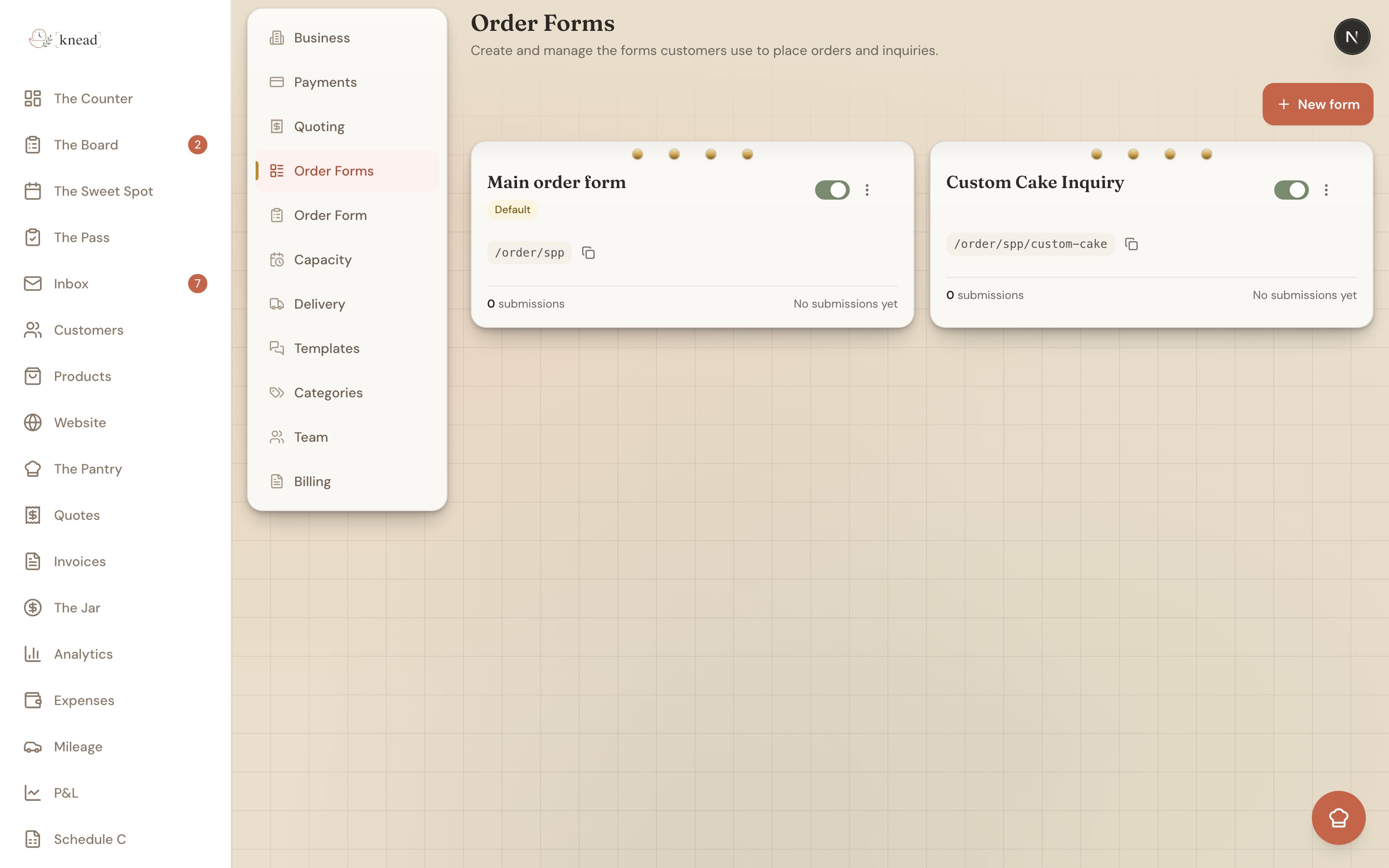The height and width of the screenshot is (868, 1389).
Task: Open the Expenses wallet icon
Action: pyautogui.click(x=33, y=700)
